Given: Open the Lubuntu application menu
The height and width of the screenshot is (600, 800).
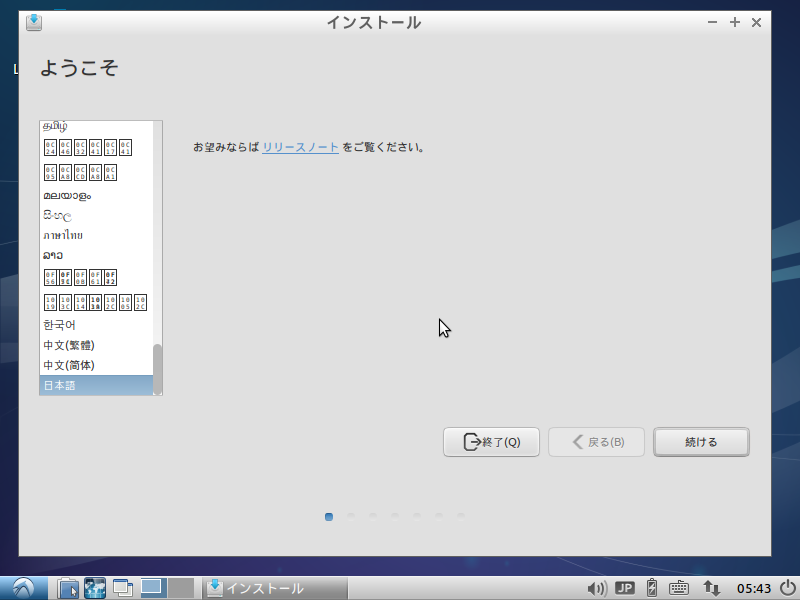Looking at the screenshot, I should [21, 588].
